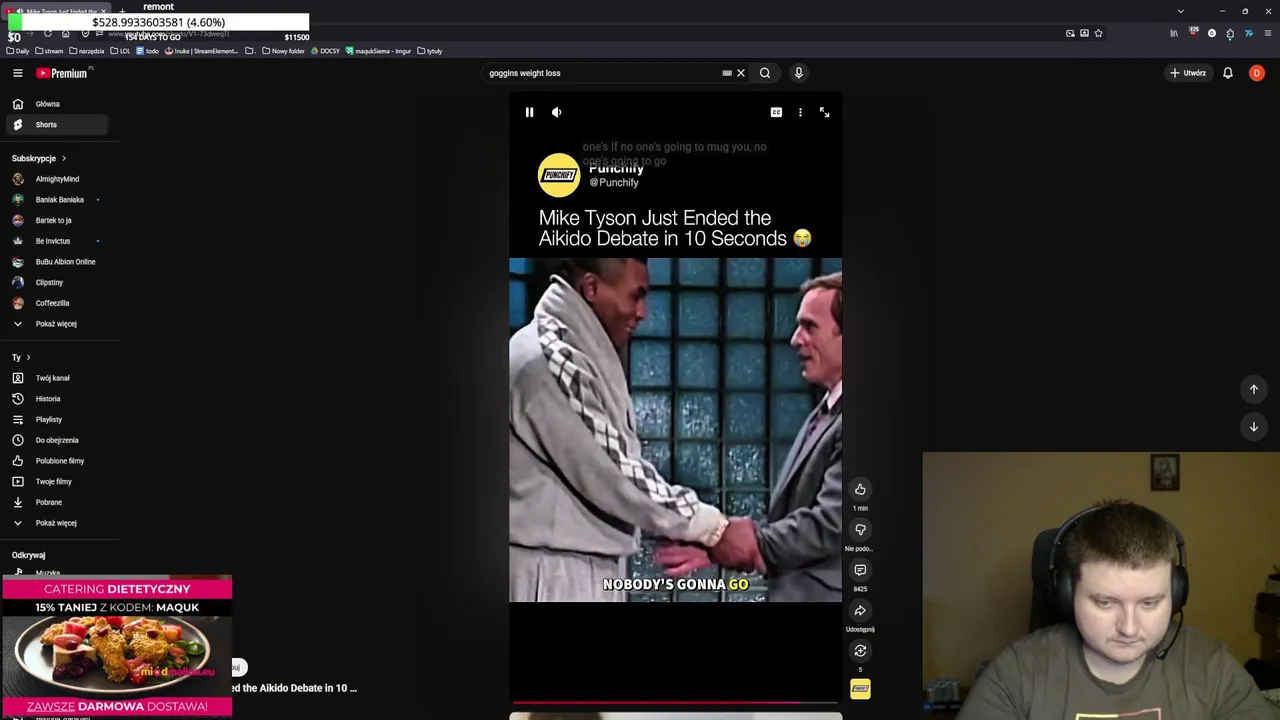Go to previous Short with up arrow
The width and height of the screenshot is (1280, 720).
pos(1254,389)
